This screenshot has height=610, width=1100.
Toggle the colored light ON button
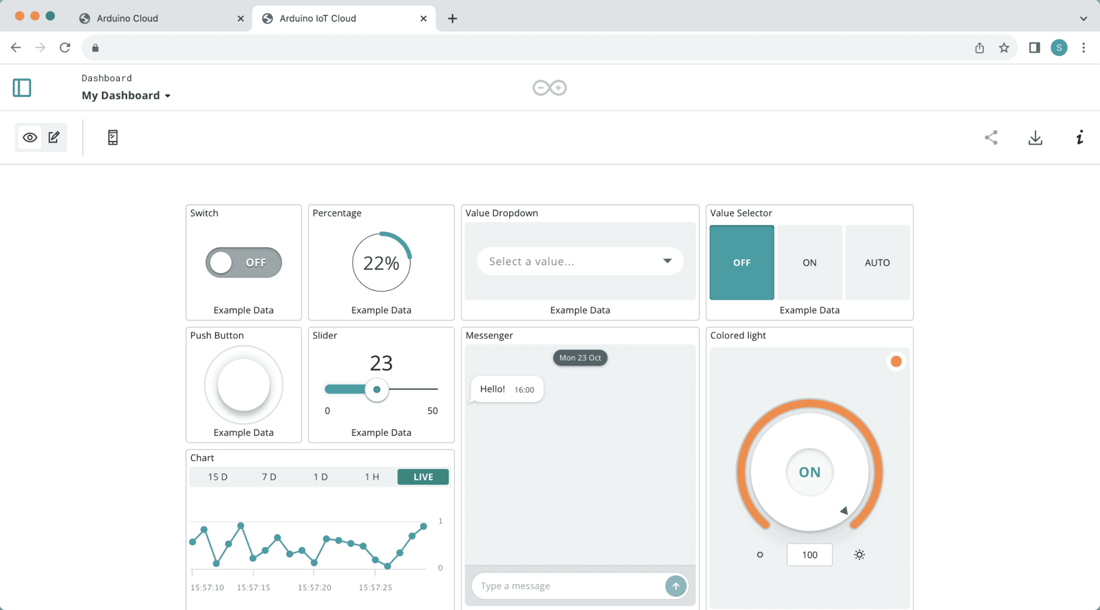click(810, 472)
